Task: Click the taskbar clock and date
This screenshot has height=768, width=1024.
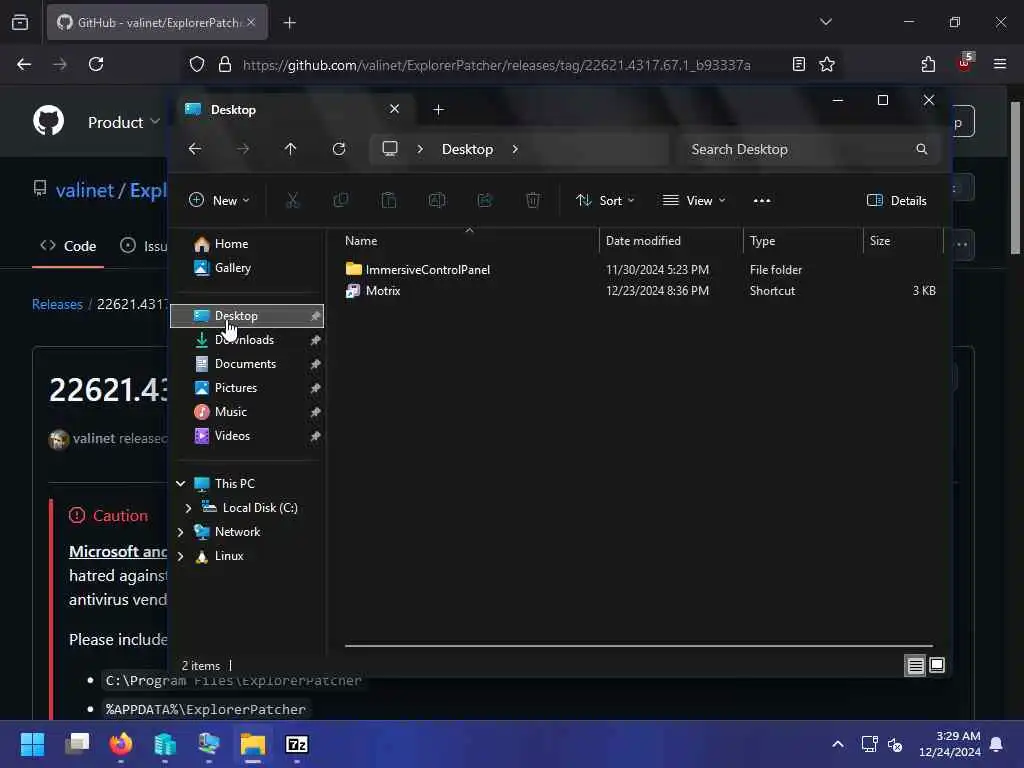Action: [950, 744]
